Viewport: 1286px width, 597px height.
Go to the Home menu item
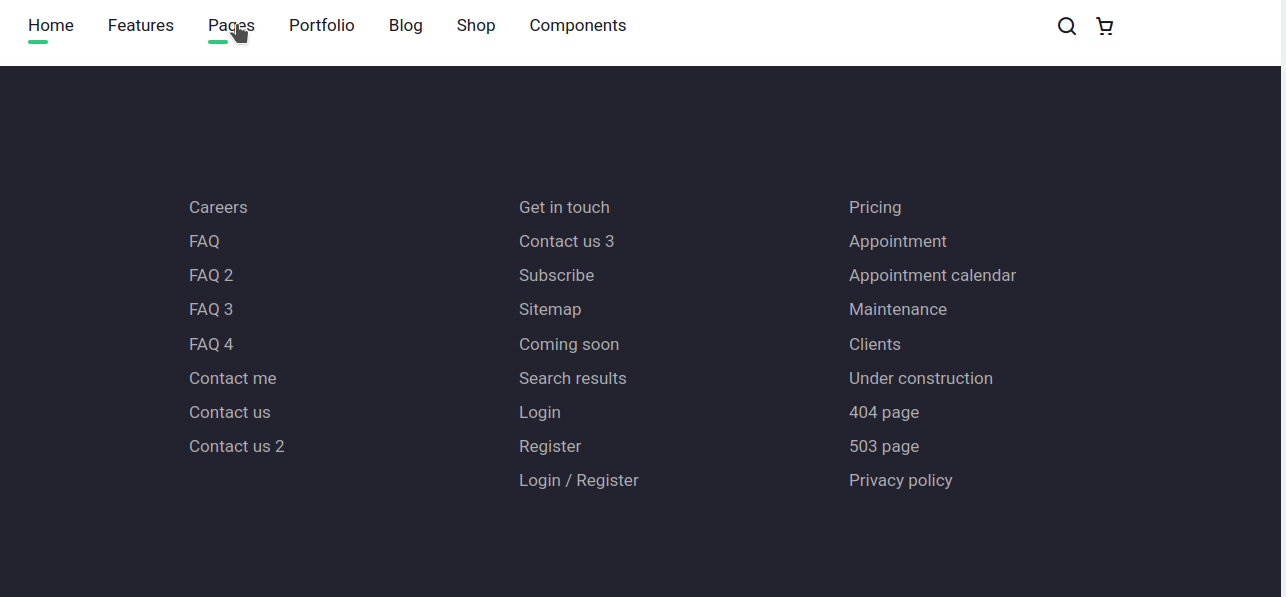(51, 26)
